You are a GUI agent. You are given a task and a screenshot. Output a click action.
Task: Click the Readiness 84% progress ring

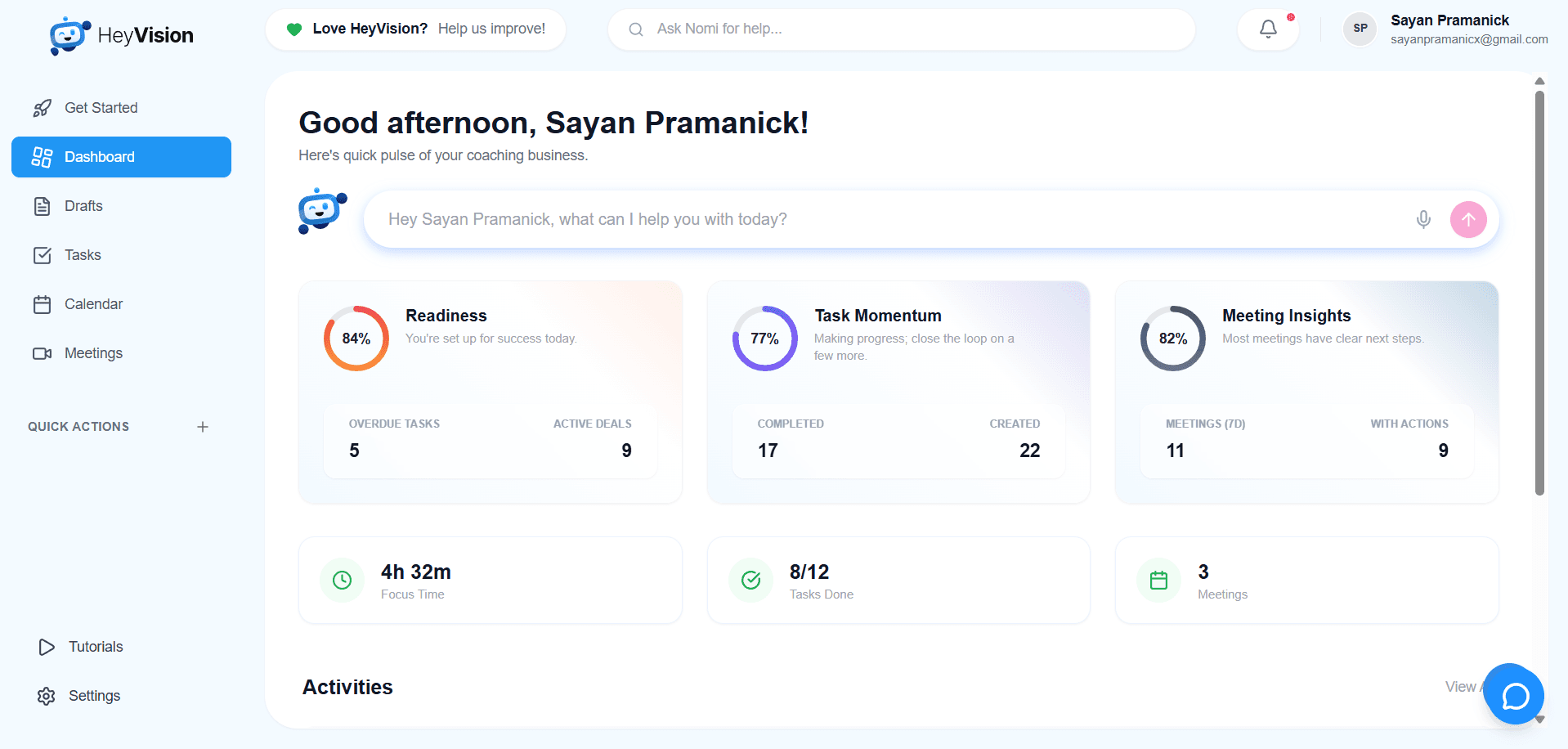(356, 339)
